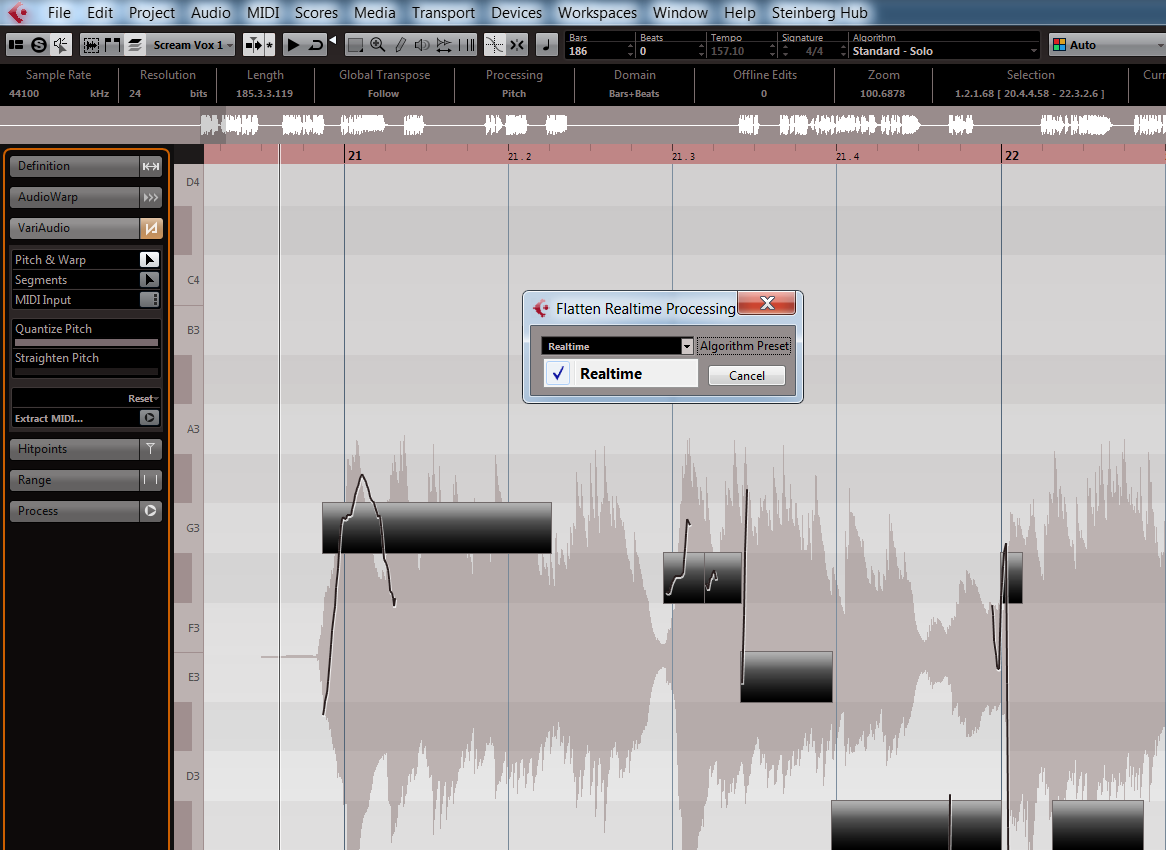Toggle Acoustic Feedback speaker icon
This screenshot has width=1166, height=850.
[x=61, y=45]
